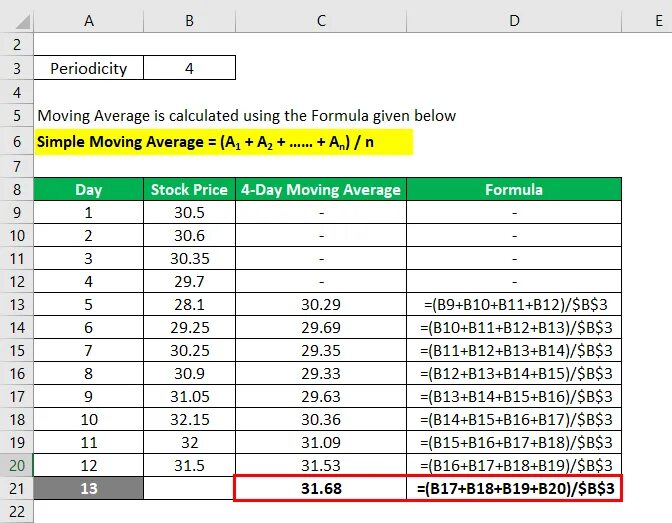Click the Stock Price header cell

coord(189,189)
